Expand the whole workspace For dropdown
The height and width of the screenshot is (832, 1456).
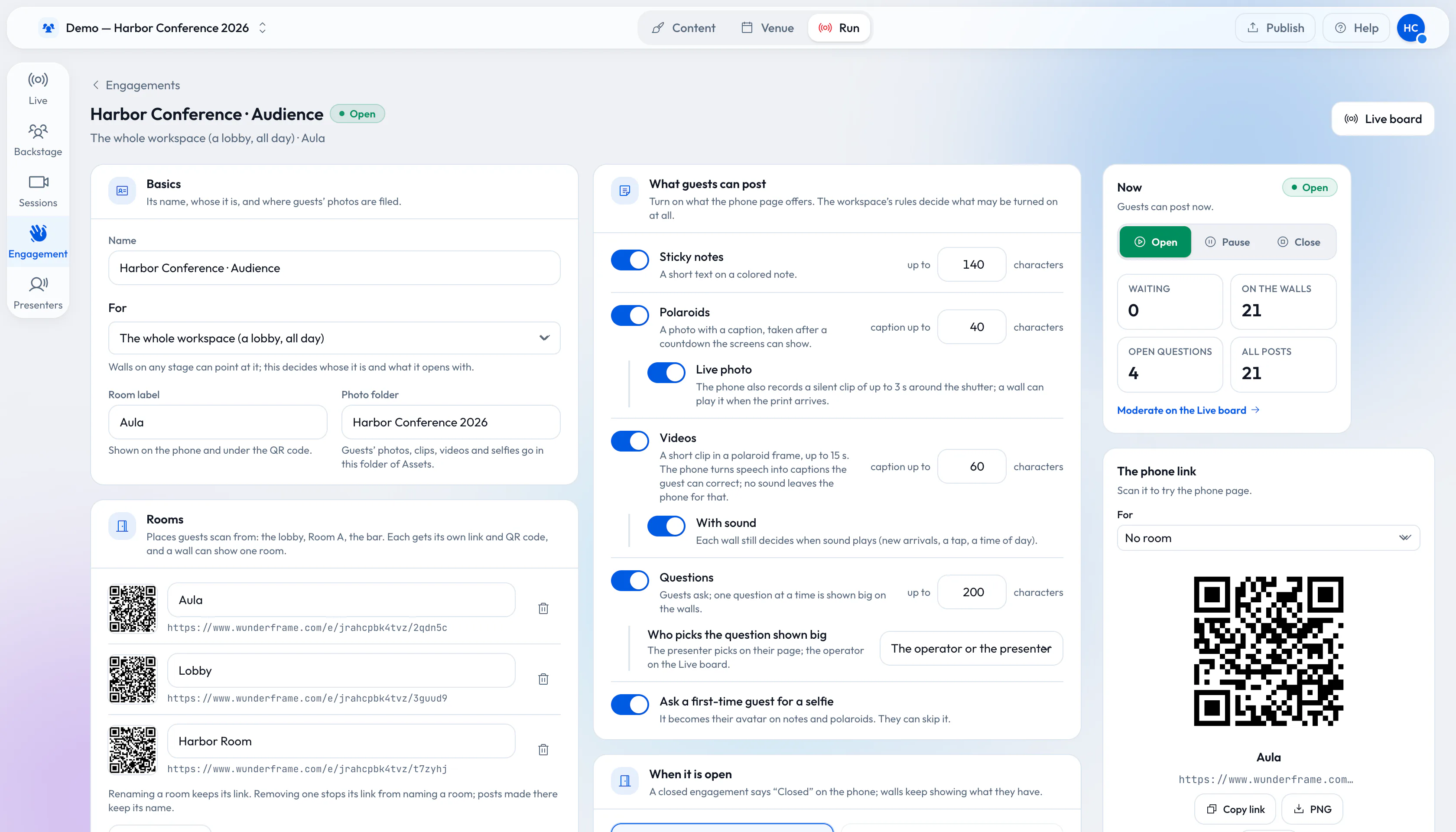tap(334, 338)
